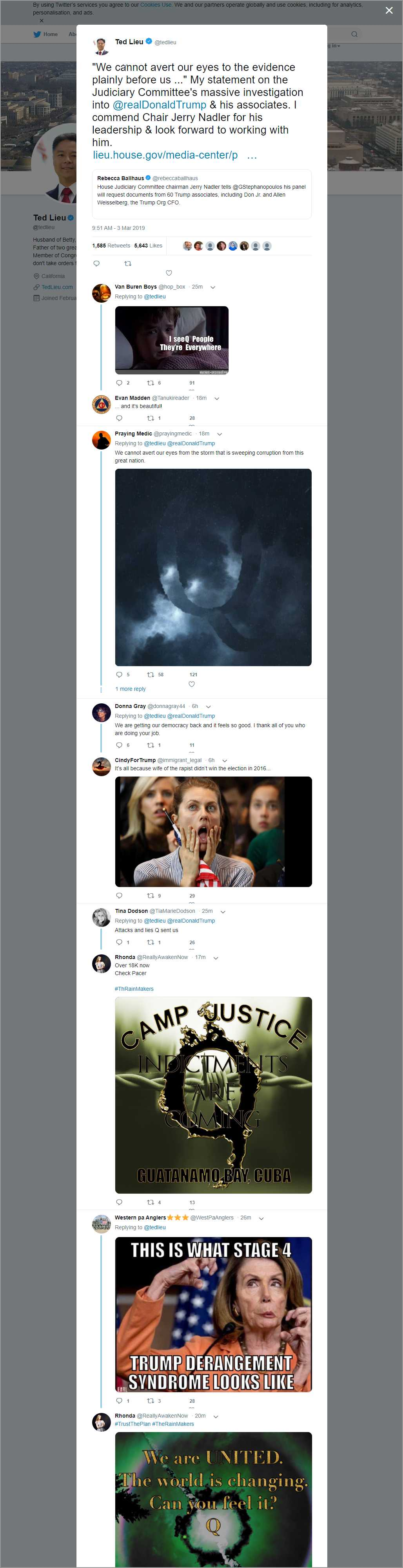Viewport: 403px width, 1568px height.
Task: Like Ted Lieu's main tweet
Action: pos(169,273)
